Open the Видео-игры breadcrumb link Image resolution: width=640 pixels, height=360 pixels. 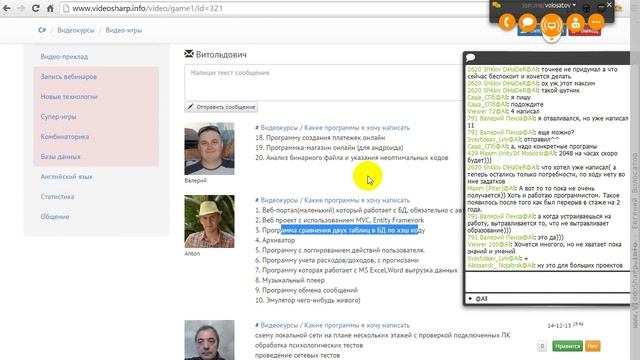coord(124,30)
